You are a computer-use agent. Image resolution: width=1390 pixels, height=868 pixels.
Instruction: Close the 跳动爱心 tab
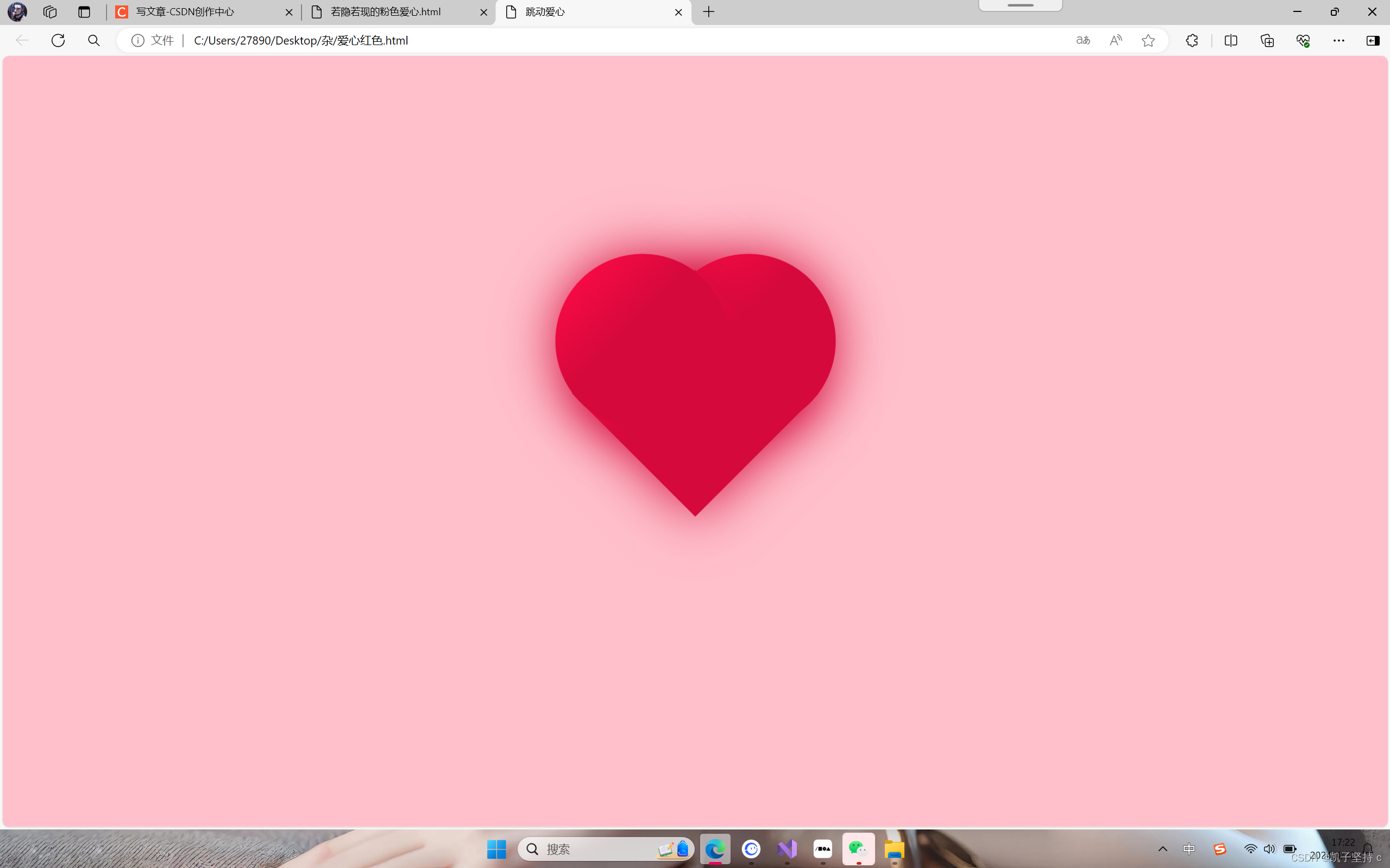(678, 12)
